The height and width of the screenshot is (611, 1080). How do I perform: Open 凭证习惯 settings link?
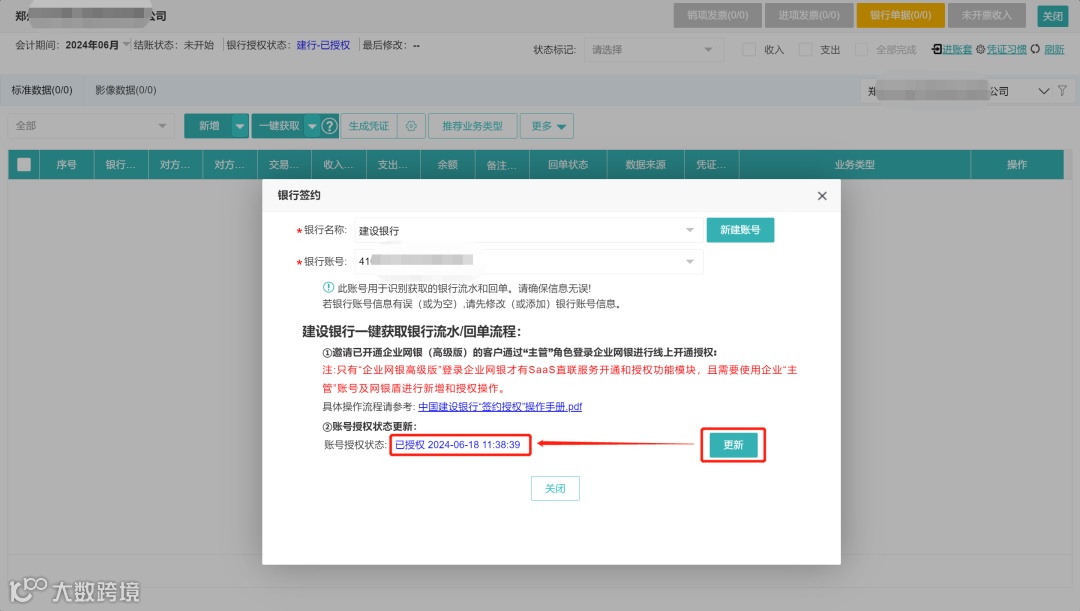1001,50
